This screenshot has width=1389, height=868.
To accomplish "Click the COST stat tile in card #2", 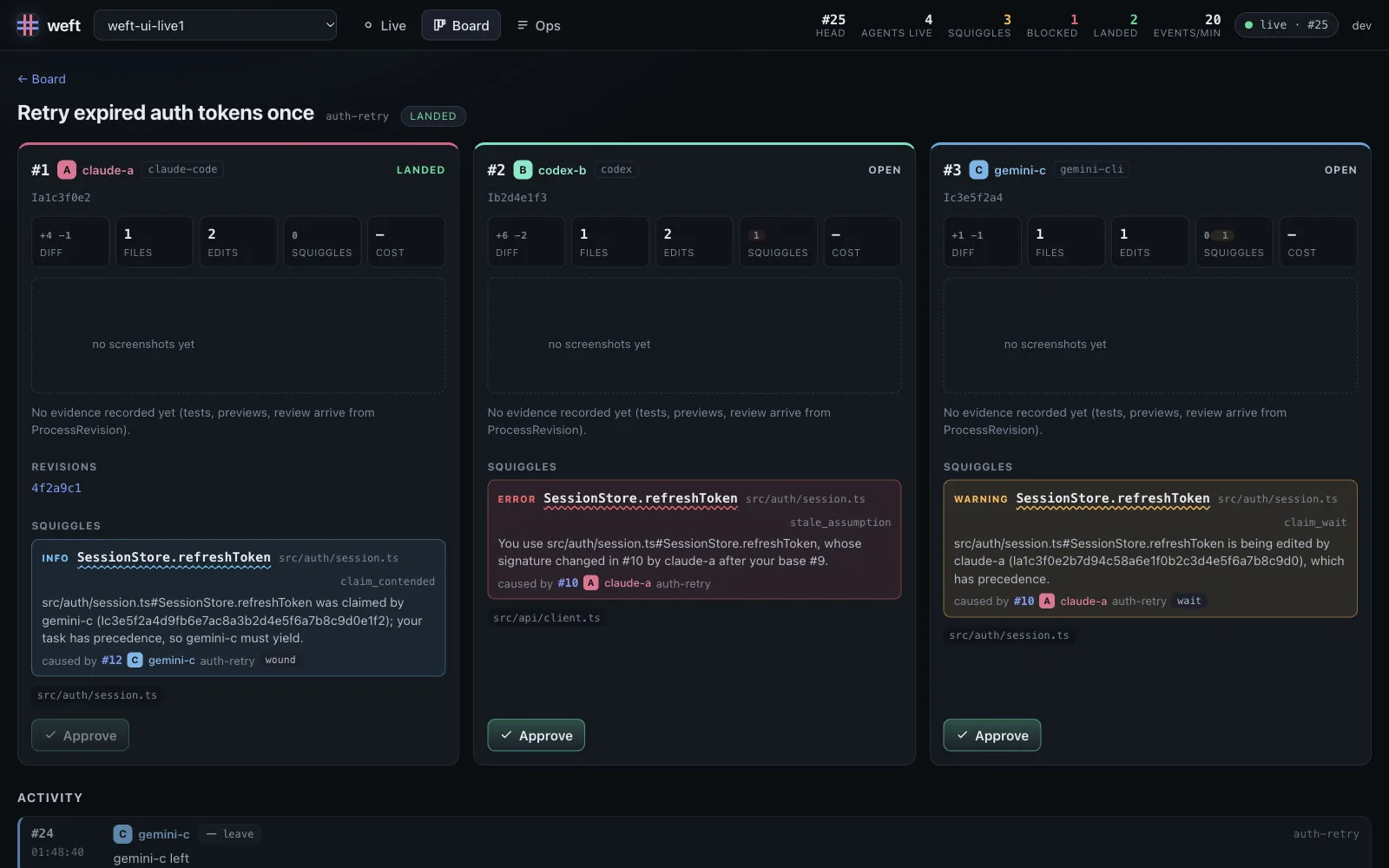I will click(x=862, y=241).
